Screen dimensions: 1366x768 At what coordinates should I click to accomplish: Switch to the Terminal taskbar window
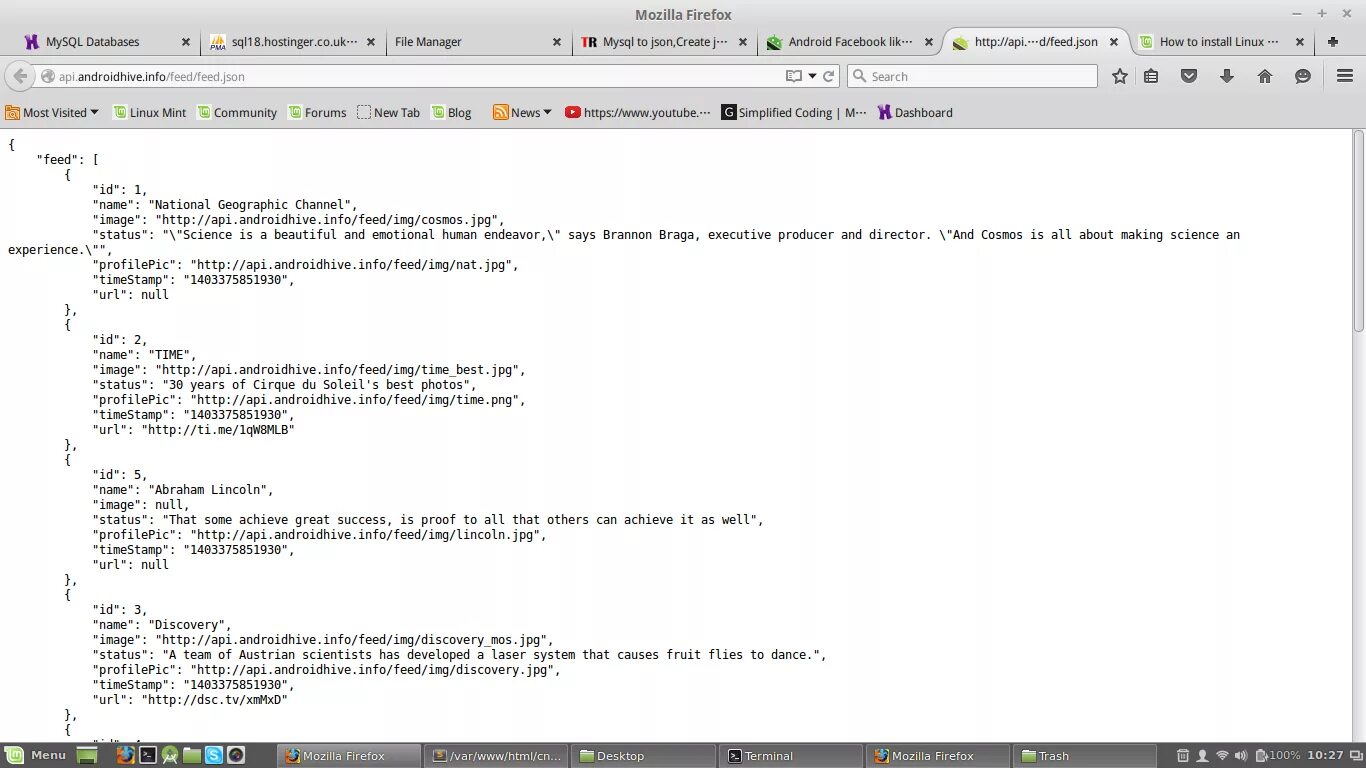[791, 756]
